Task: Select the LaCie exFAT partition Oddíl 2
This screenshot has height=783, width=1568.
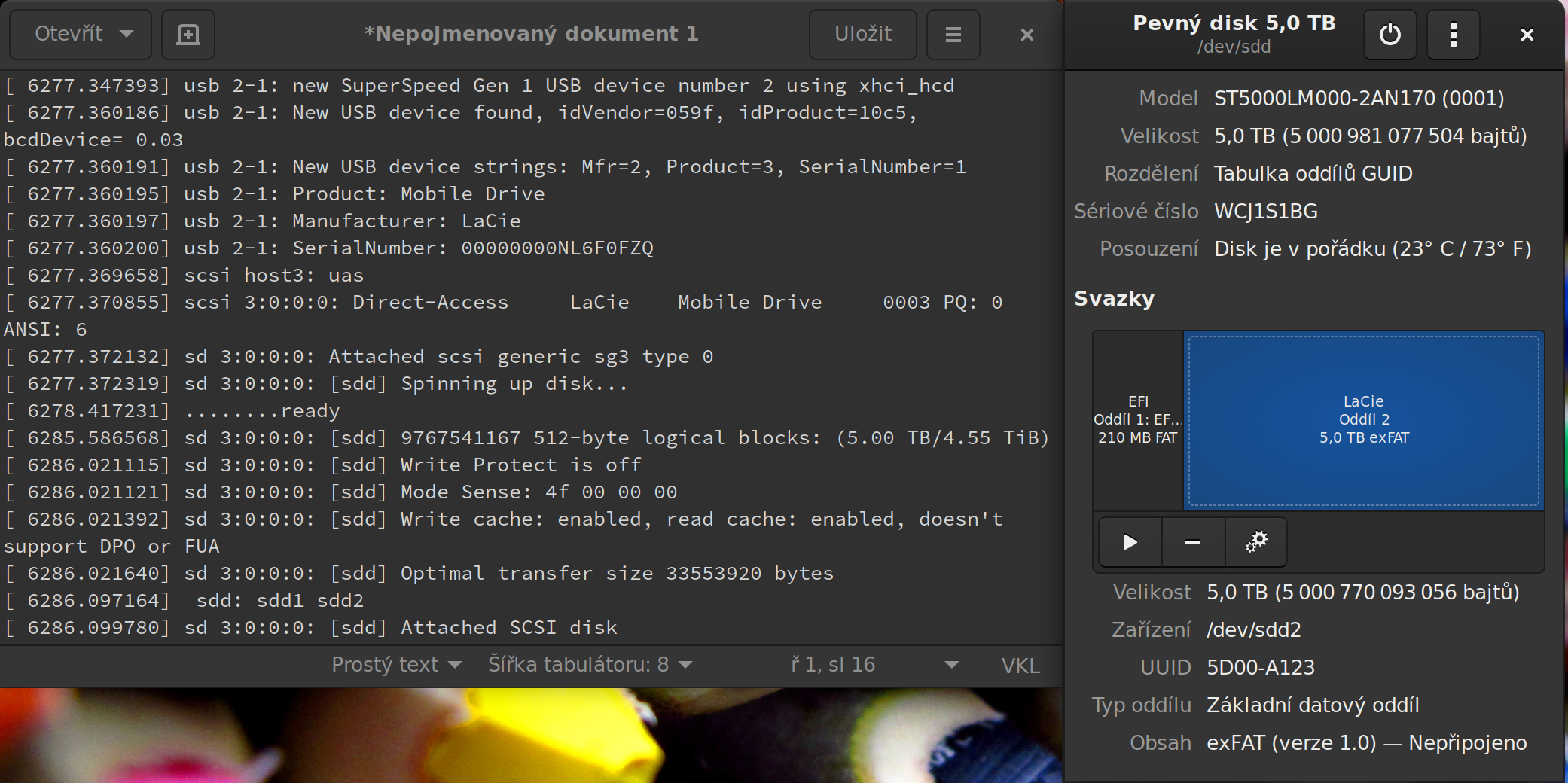Action: pyautogui.click(x=1364, y=420)
